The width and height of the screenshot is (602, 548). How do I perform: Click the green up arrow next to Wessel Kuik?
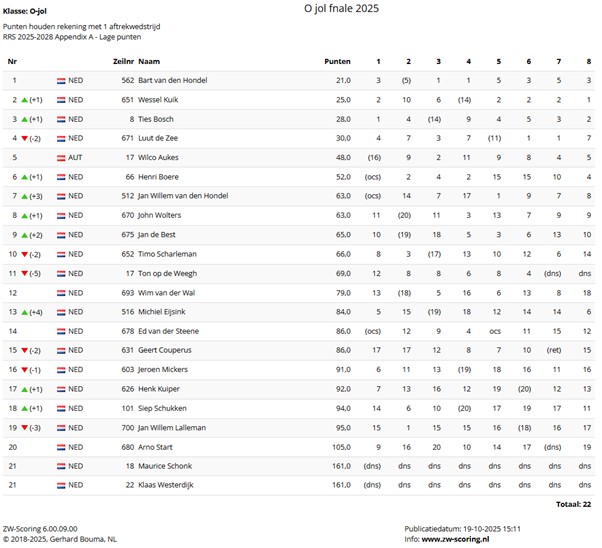[x=22, y=99]
